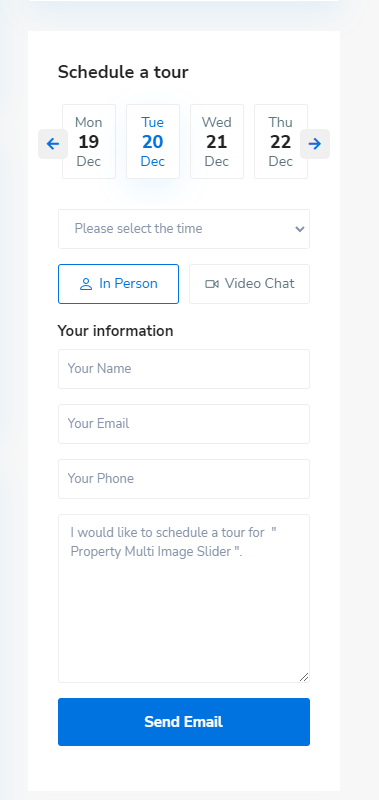Click the right arrow to show next dates
This screenshot has width=379, height=800.
(315, 144)
